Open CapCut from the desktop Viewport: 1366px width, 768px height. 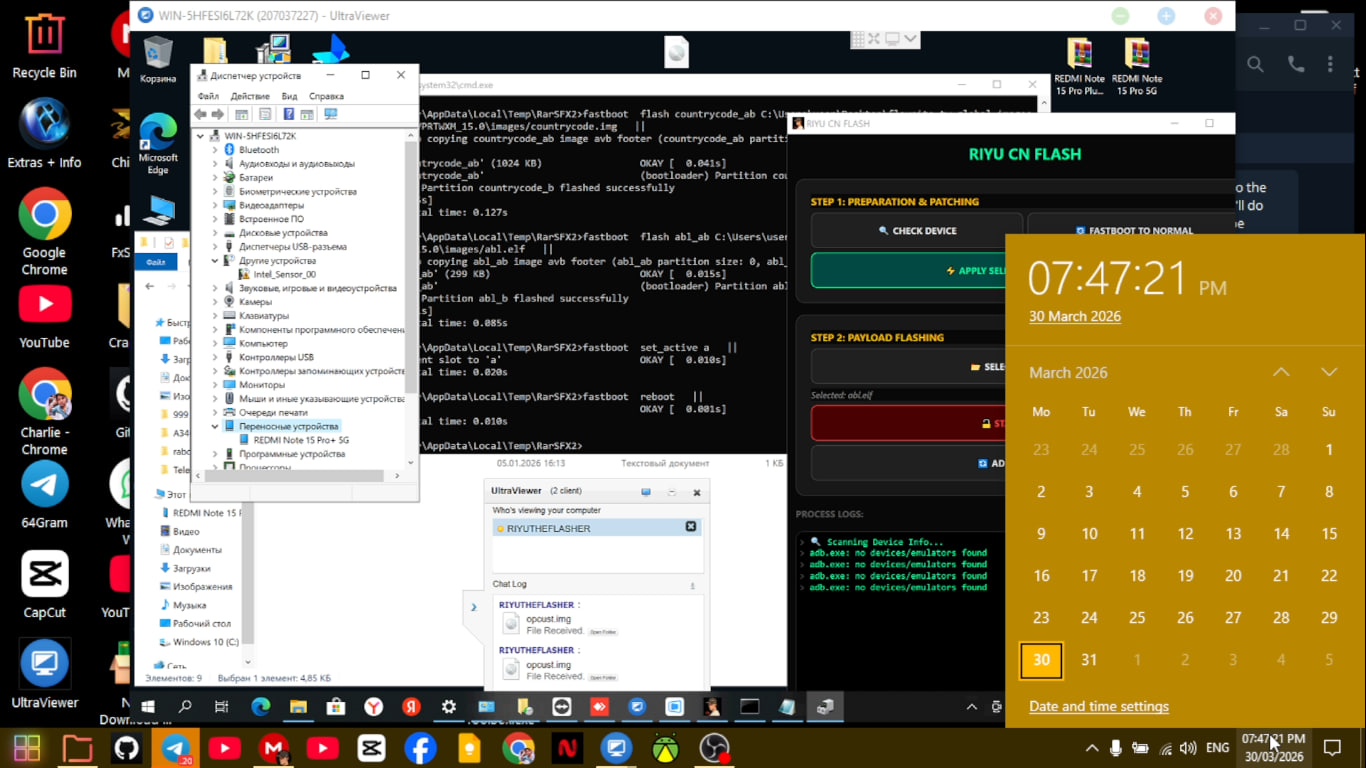(44, 585)
